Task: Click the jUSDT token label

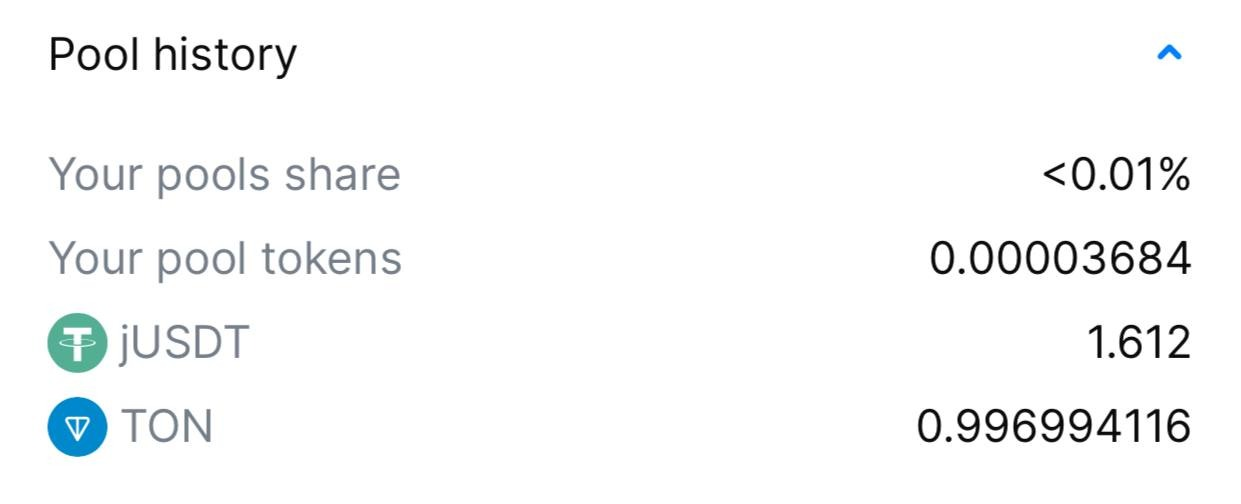Action: tap(183, 343)
